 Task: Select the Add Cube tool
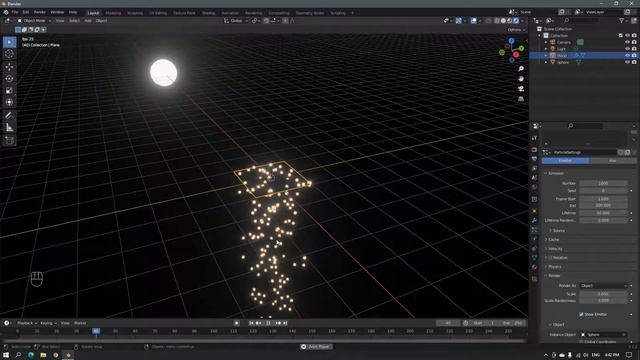tap(9, 140)
